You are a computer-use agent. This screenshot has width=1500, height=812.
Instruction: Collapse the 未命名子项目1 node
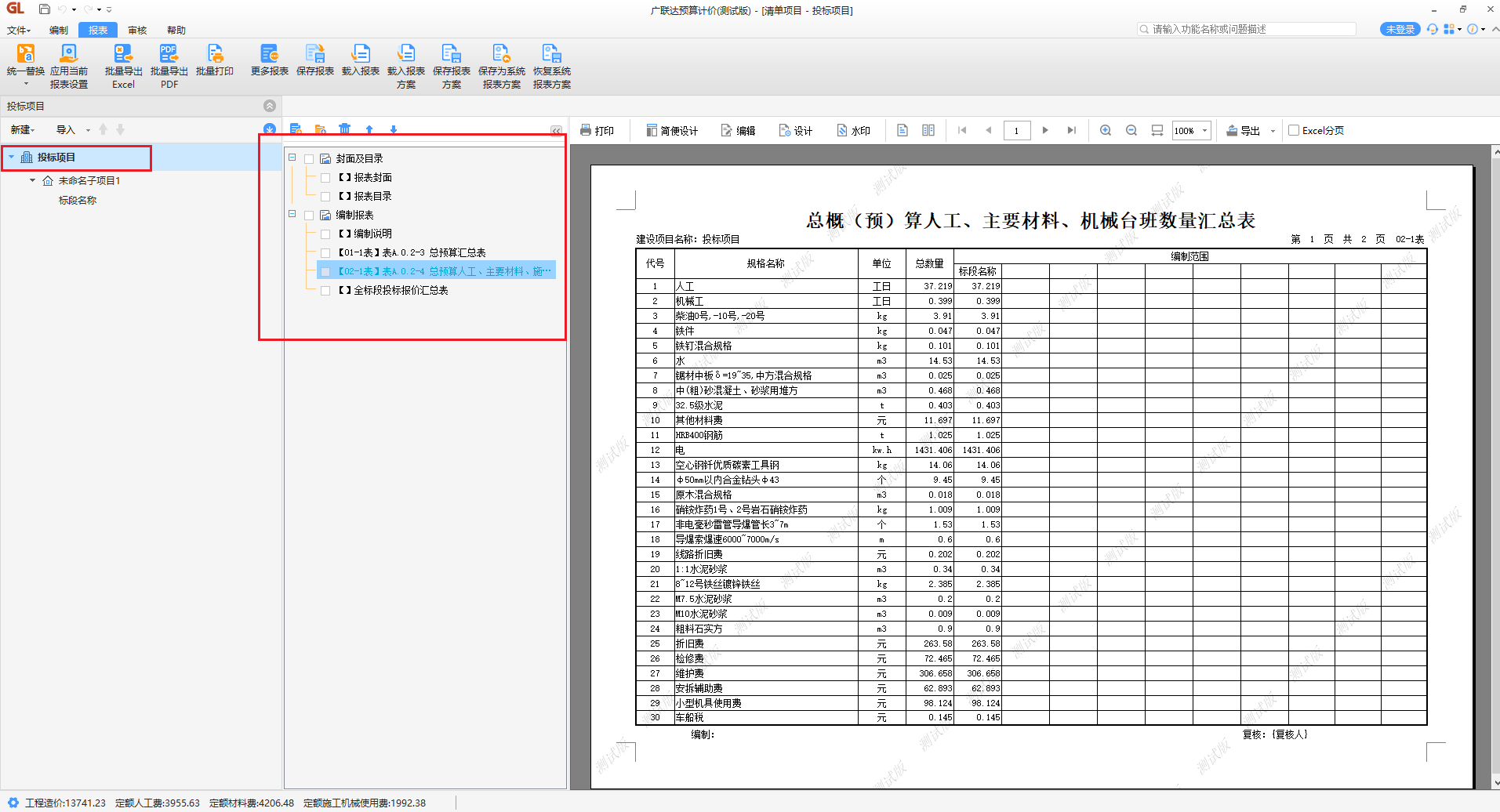point(32,180)
